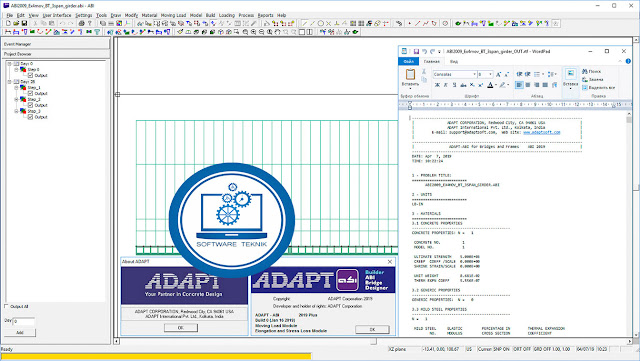
Task: Close the About ADAPT dialog
Action: 390,261
